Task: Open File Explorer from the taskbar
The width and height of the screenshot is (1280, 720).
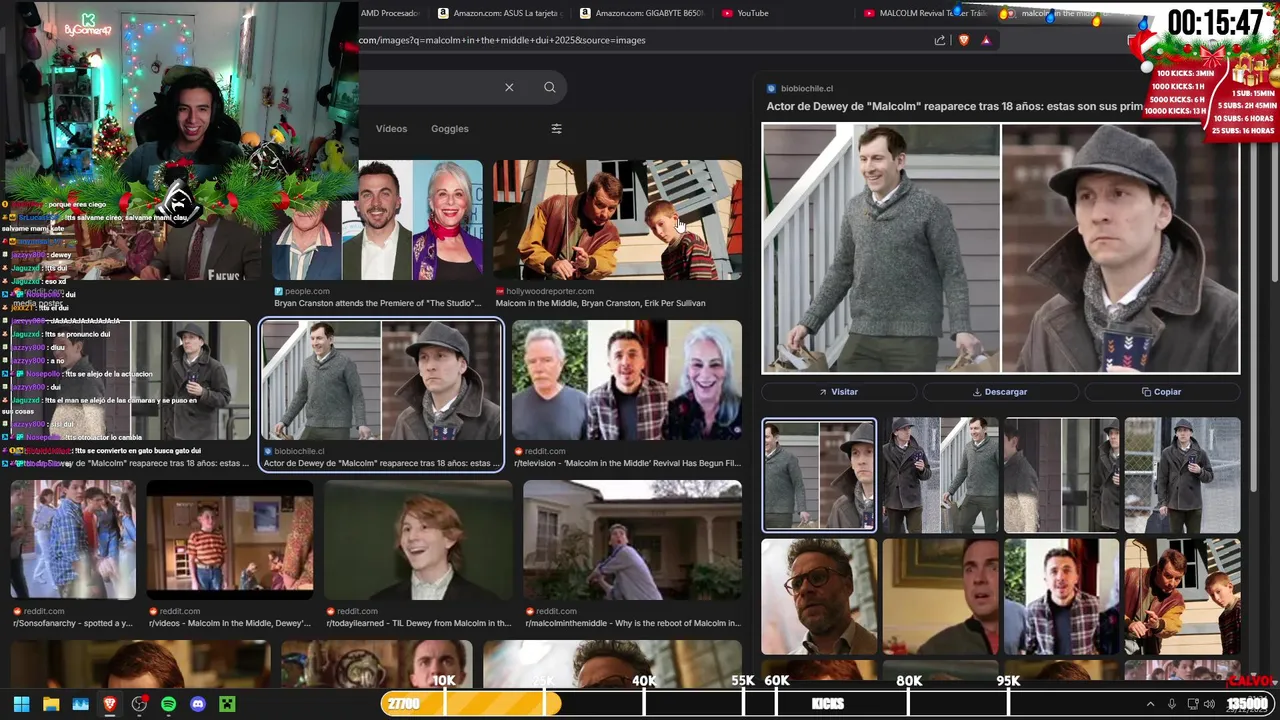Action: coord(51,704)
